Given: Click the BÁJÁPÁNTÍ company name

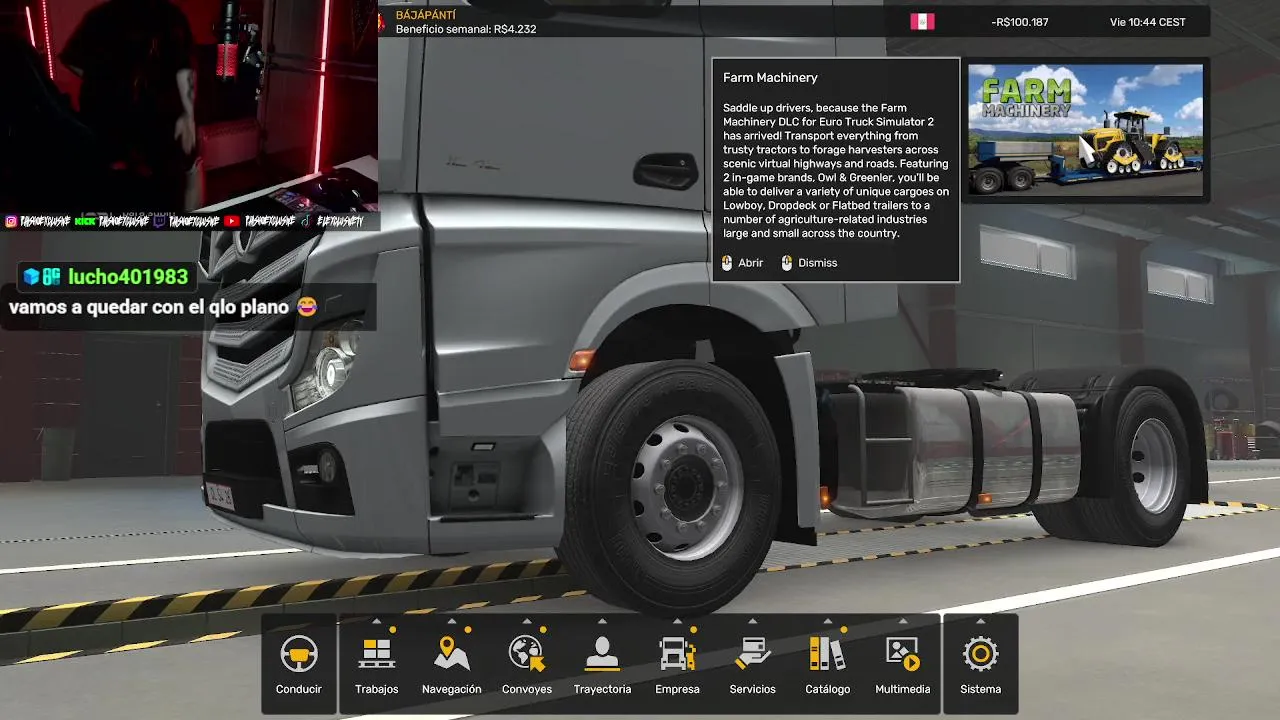Looking at the screenshot, I should 426,15.
